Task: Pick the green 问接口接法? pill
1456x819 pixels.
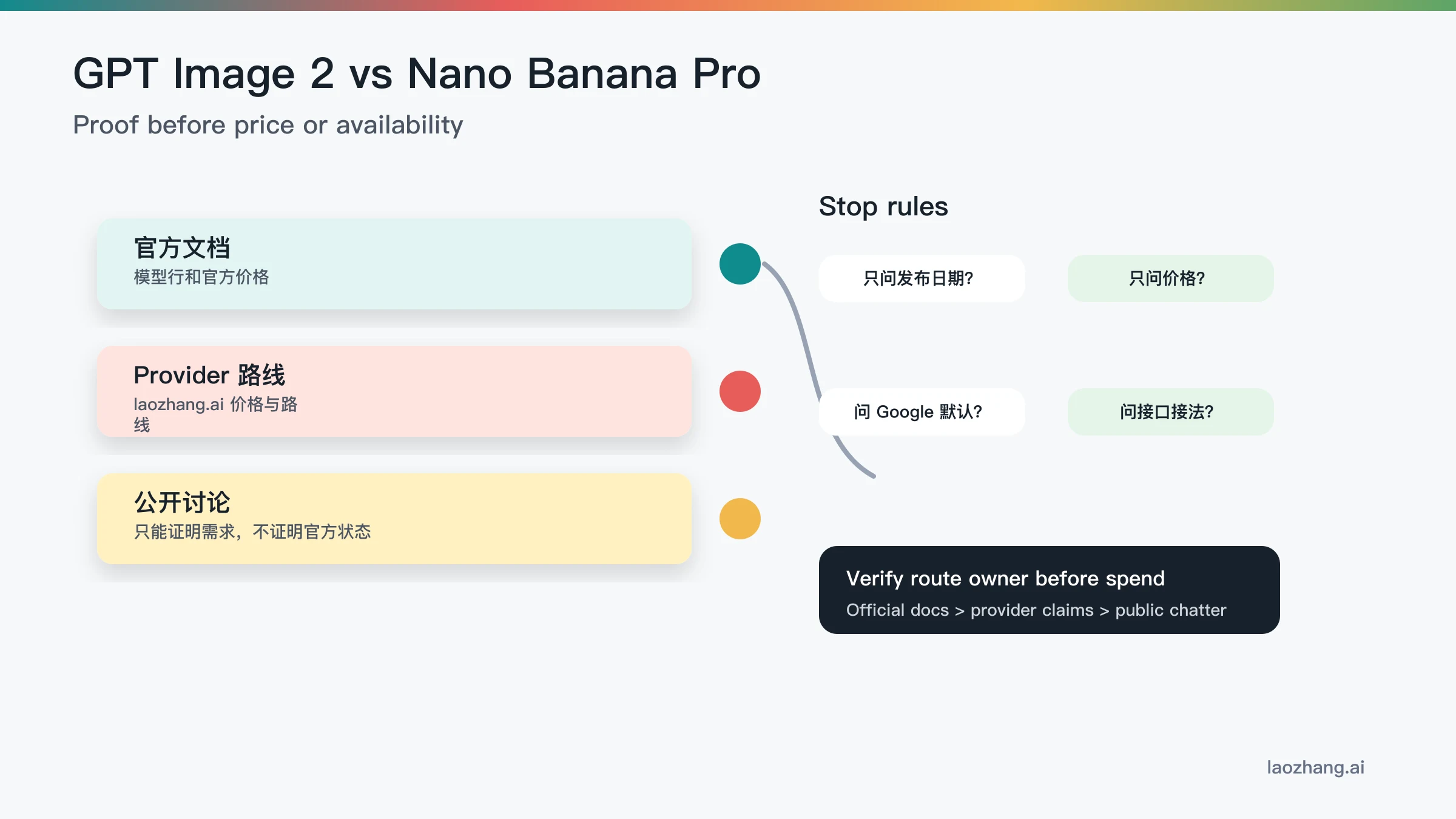Action: [x=1170, y=412]
